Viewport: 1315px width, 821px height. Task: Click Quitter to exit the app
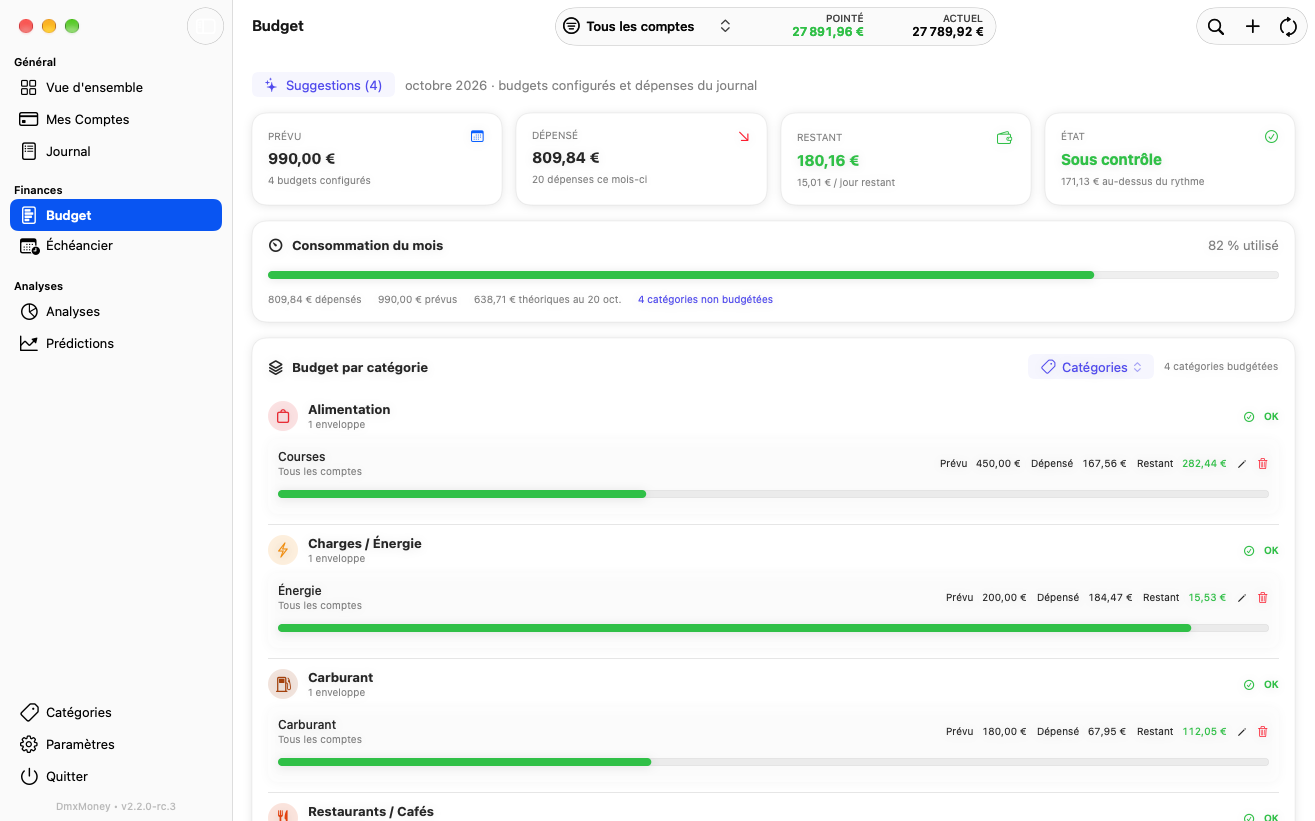[116, 776]
